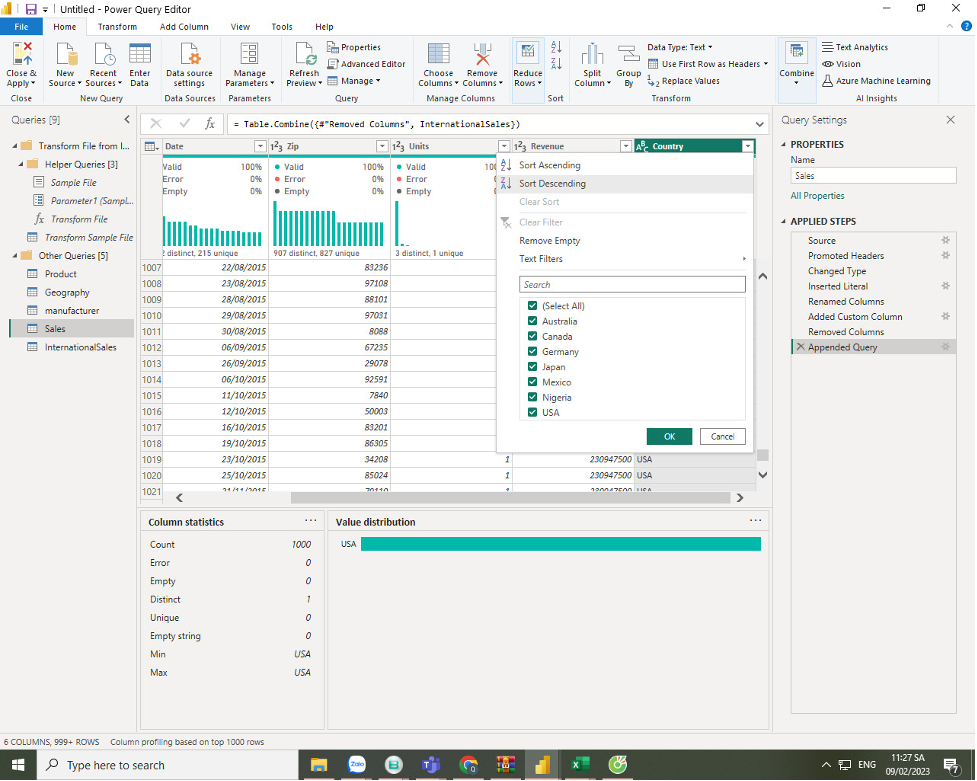Click the Split Column icon
The height and width of the screenshot is (781, 977).
click(x=592, y=55)
